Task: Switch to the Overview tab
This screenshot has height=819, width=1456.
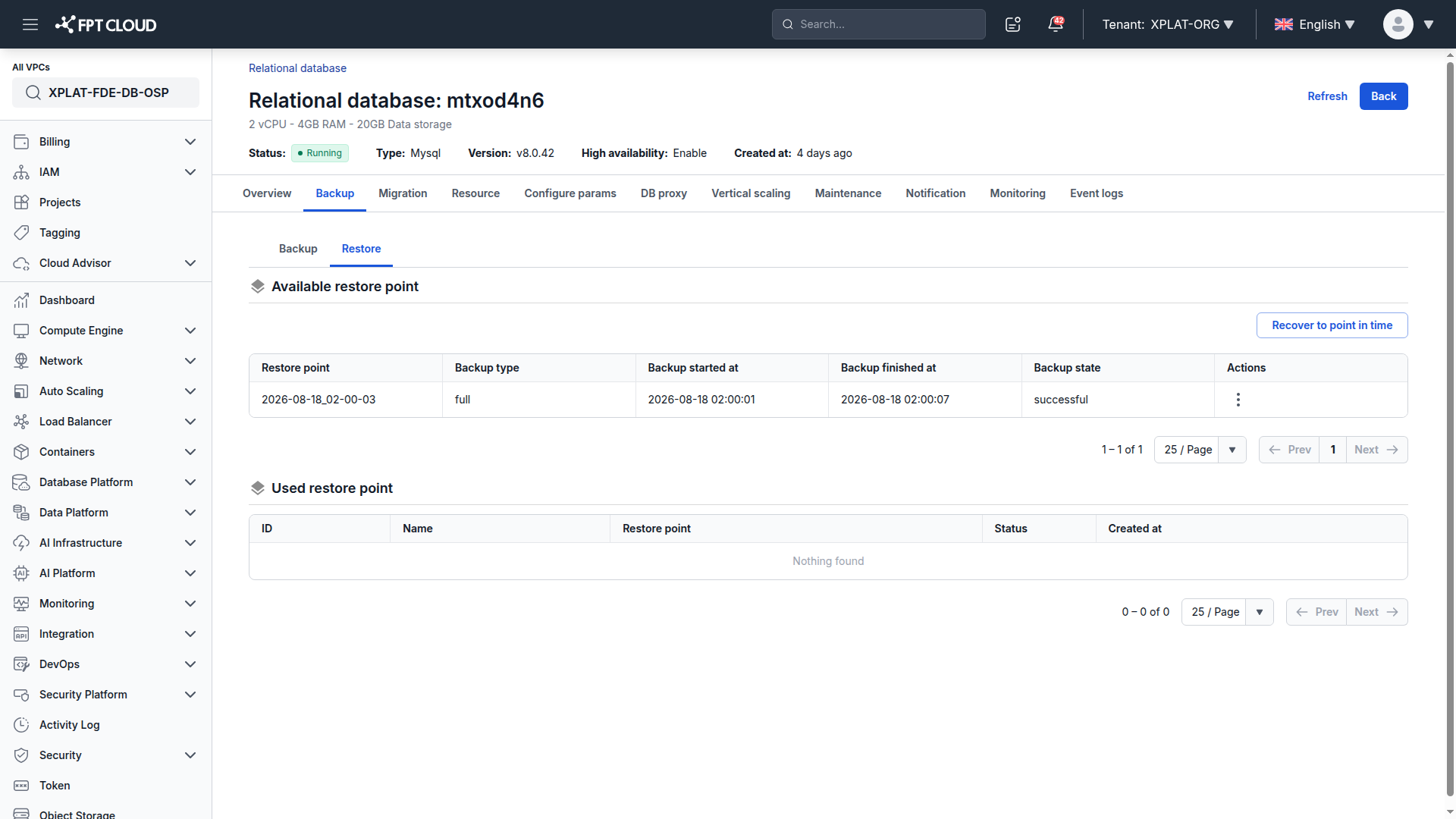Action: click(x=267, y=193)
